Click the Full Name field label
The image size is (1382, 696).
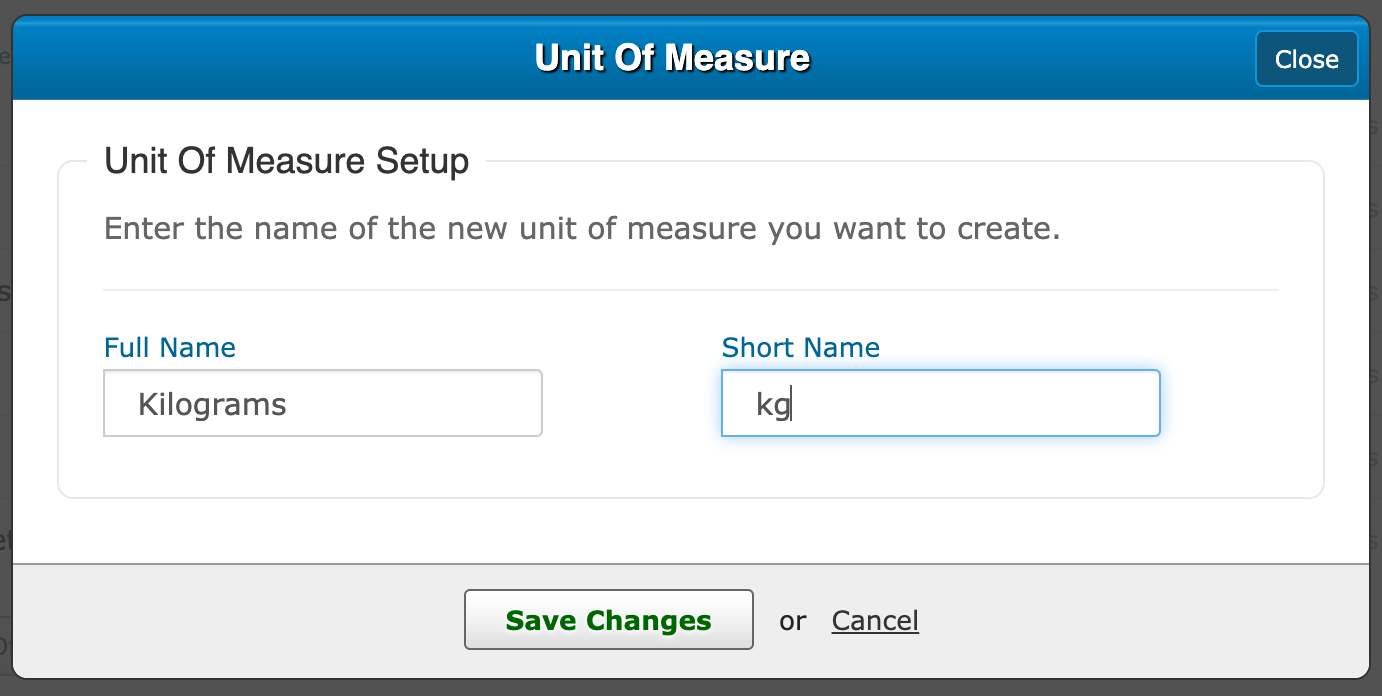coord(170,348)
